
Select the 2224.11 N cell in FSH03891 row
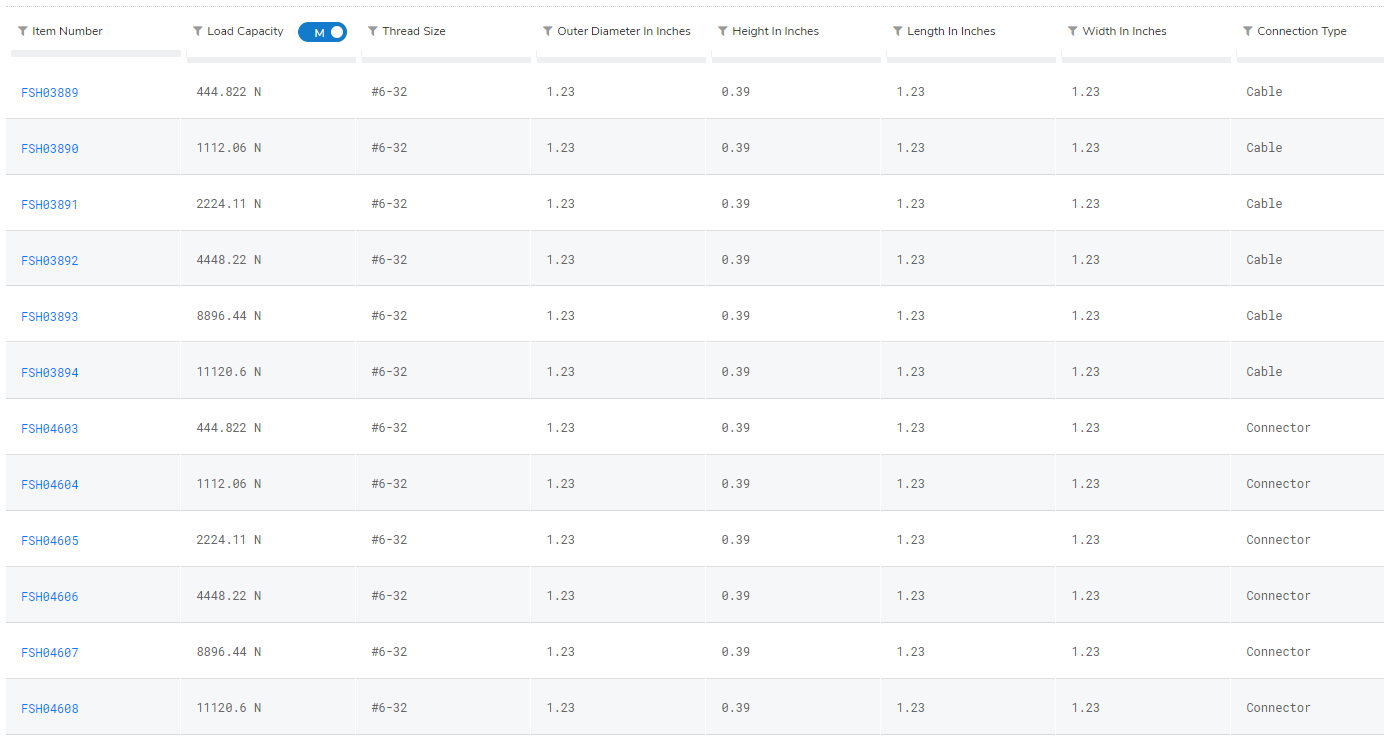pos(229,204)
